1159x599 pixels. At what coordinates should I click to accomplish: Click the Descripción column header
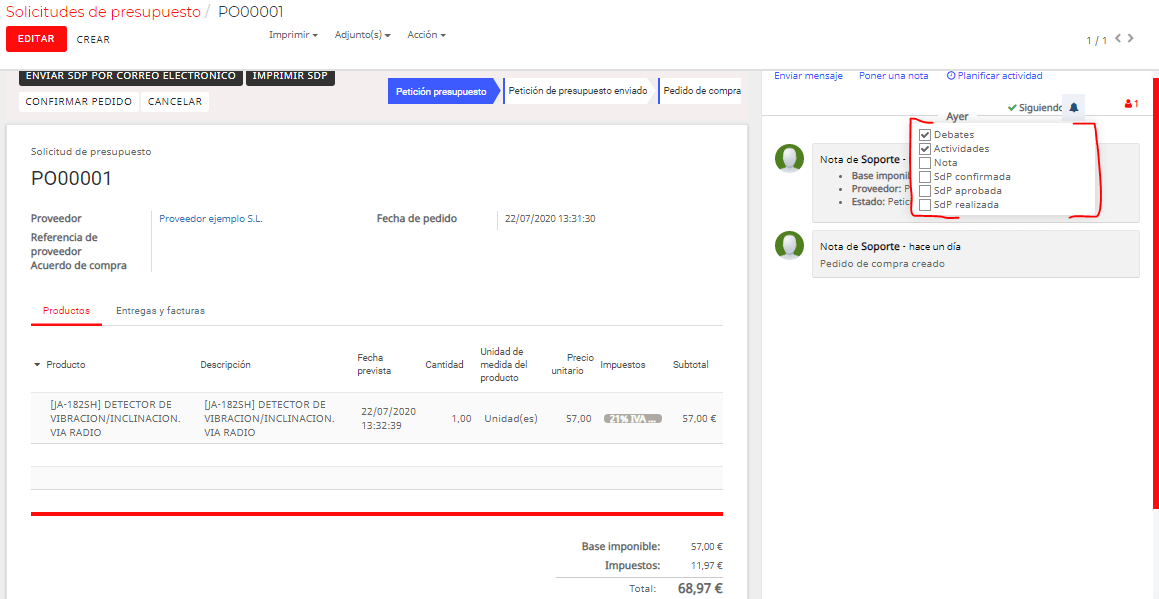coord(225,365)
